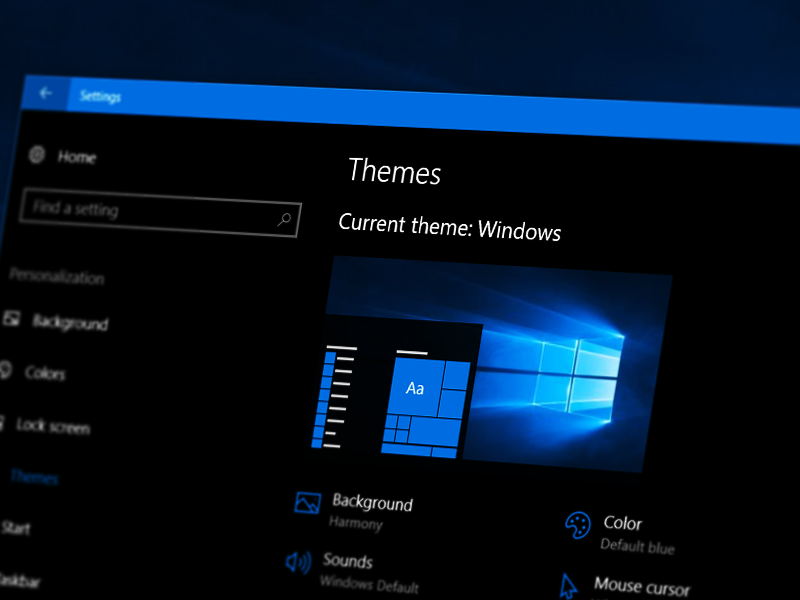800x600 pixels.
Task: Open the Colors page from the sidebar
Action: point(45,373)
